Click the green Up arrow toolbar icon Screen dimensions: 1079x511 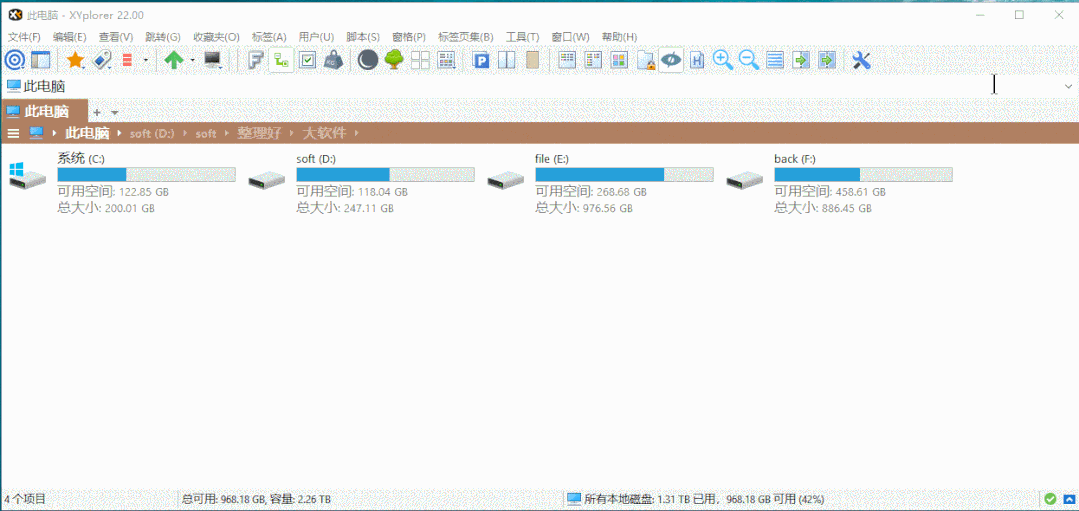point(174,61)
